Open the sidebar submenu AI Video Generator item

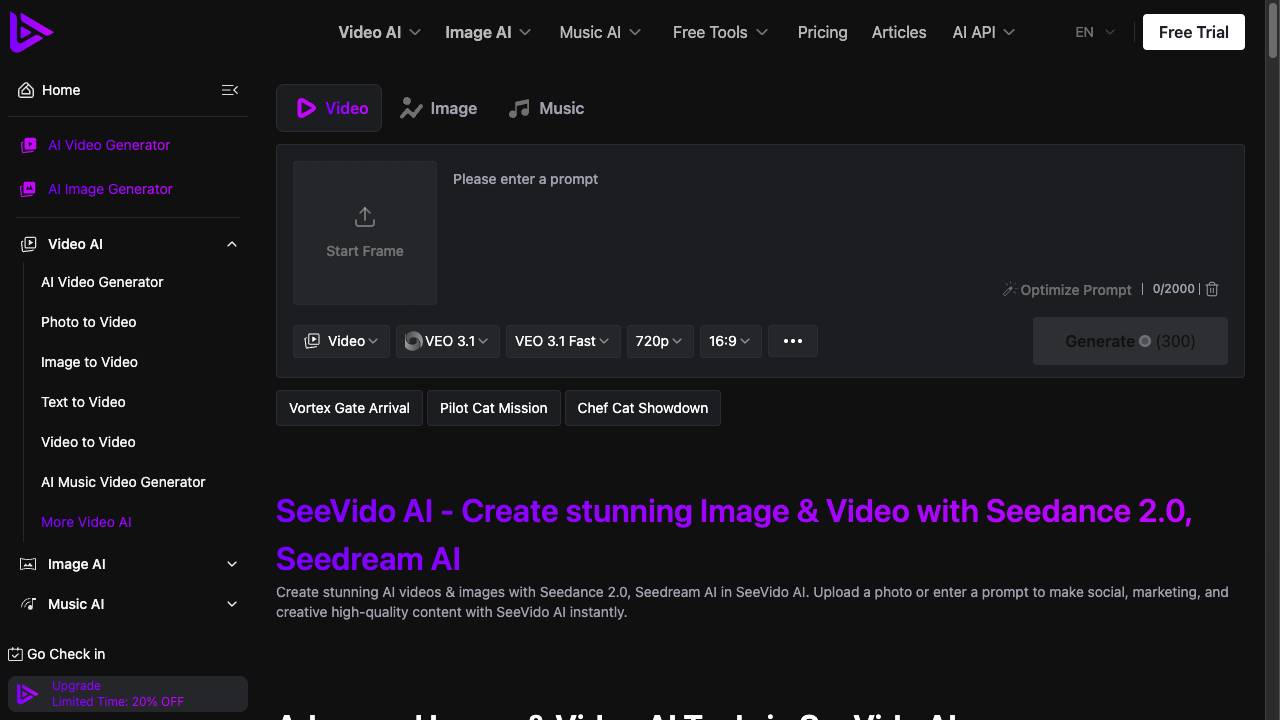(x=102, y=282)
